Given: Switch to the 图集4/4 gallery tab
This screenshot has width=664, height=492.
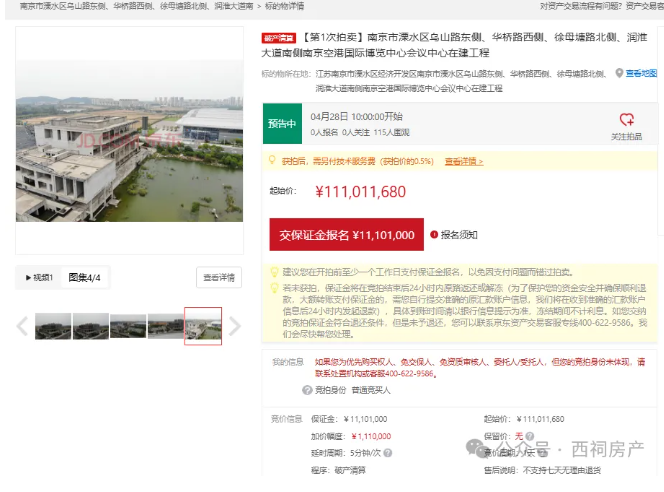Looking at the screenshot, I should (84, 277).
